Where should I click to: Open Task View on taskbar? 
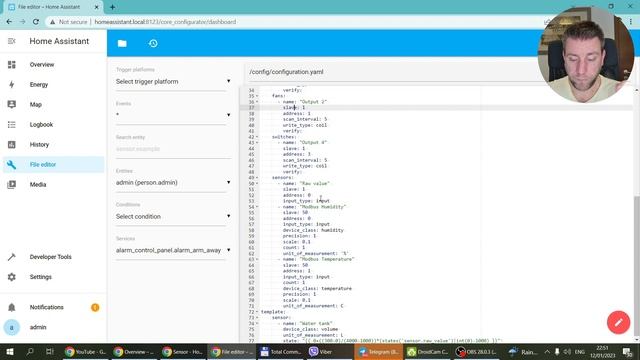[x=50, y=351]
